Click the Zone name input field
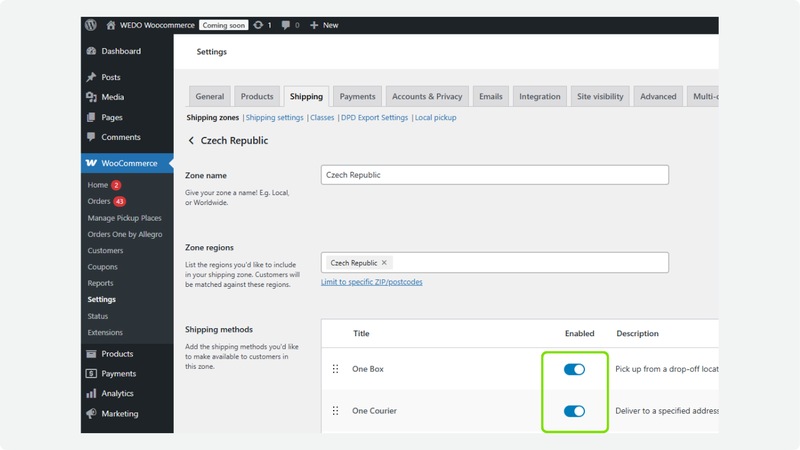This screenshot has height=450, width=800. pos(494,175)
